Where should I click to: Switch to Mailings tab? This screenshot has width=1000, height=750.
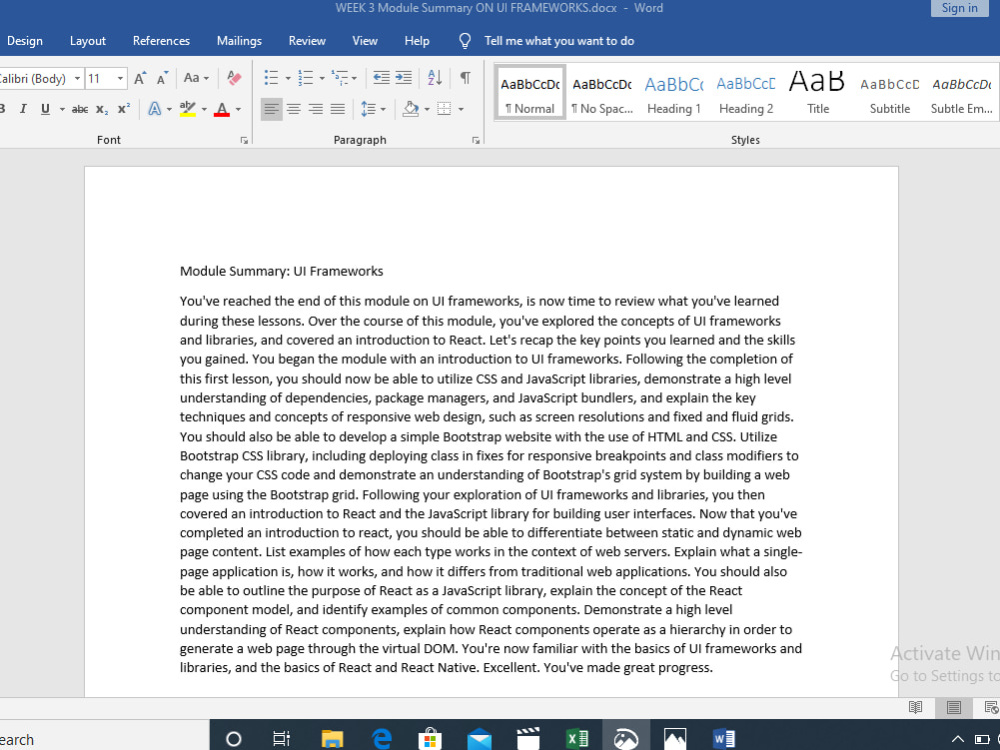pyautogui.click(x=239, y=41)
